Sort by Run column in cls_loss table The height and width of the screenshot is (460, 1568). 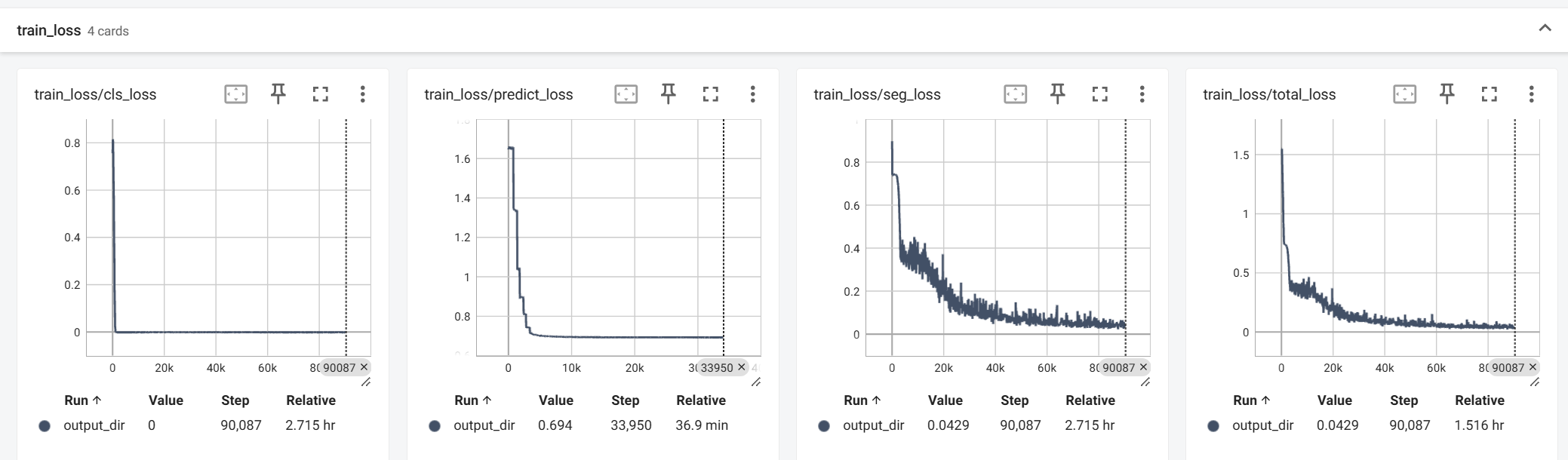(x=82, y=400)
